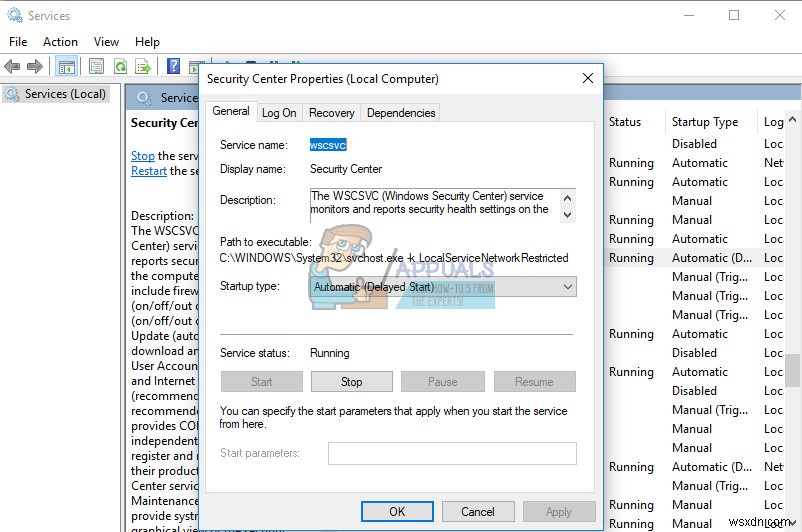The height and width of the screenshot is (532, 802).
Task: Click the services list vertical scrollbar thumb
Action: [792, 370]
